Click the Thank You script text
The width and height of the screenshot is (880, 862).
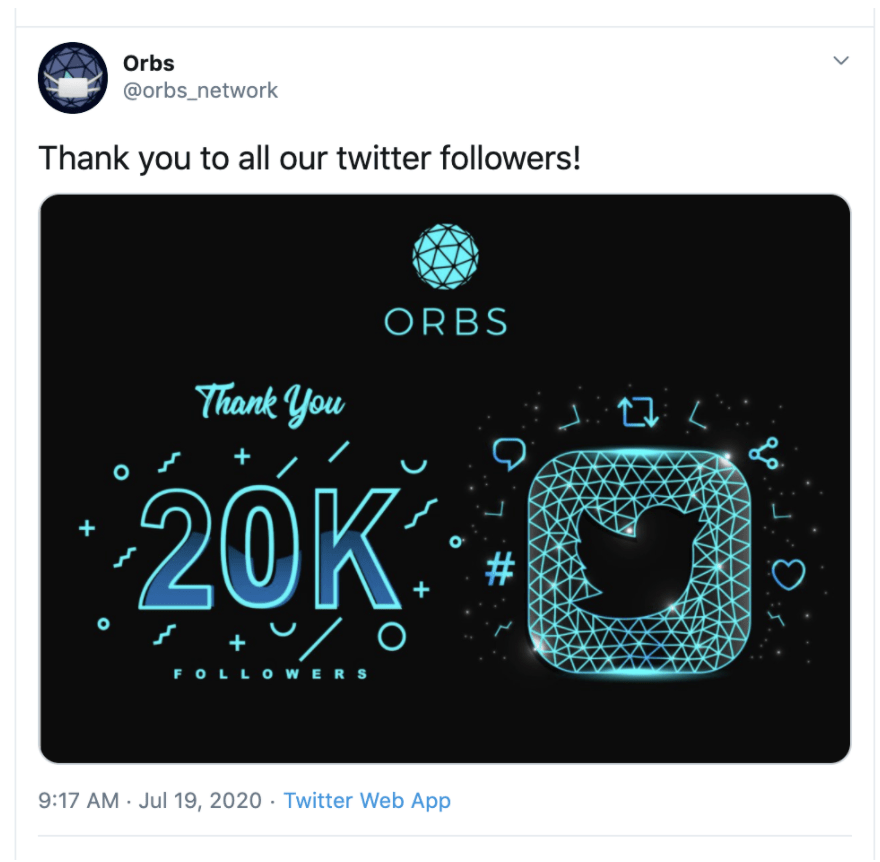point(270,404)
